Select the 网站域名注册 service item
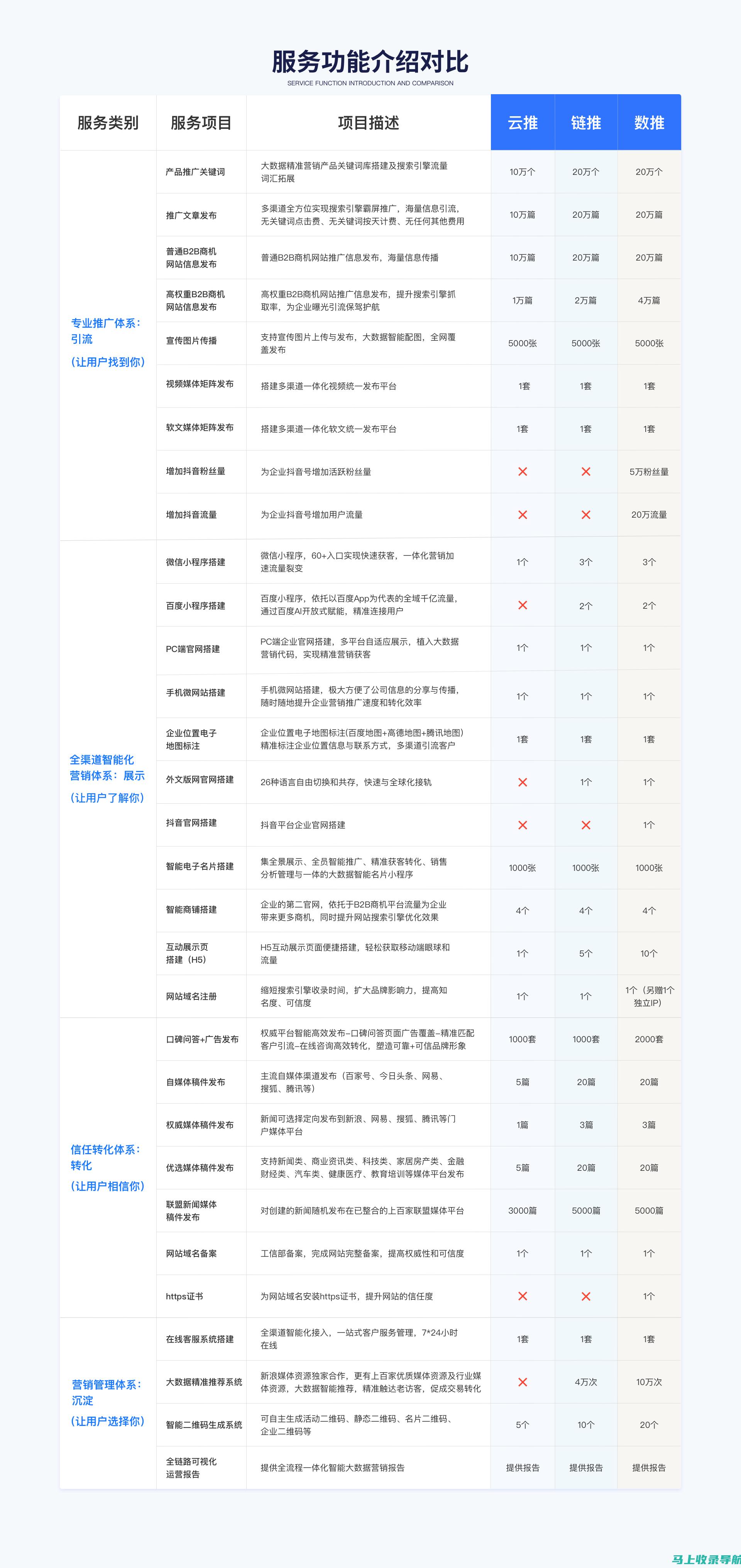This screenshot has height=1568, width=741. pyautogui.click(x=191, y=996)
